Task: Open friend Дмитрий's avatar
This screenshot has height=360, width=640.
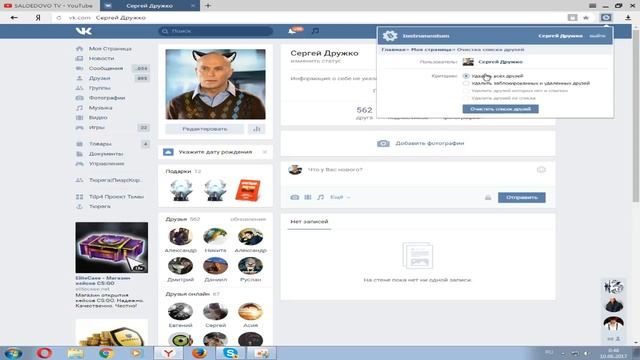Action: click(180, 266)
